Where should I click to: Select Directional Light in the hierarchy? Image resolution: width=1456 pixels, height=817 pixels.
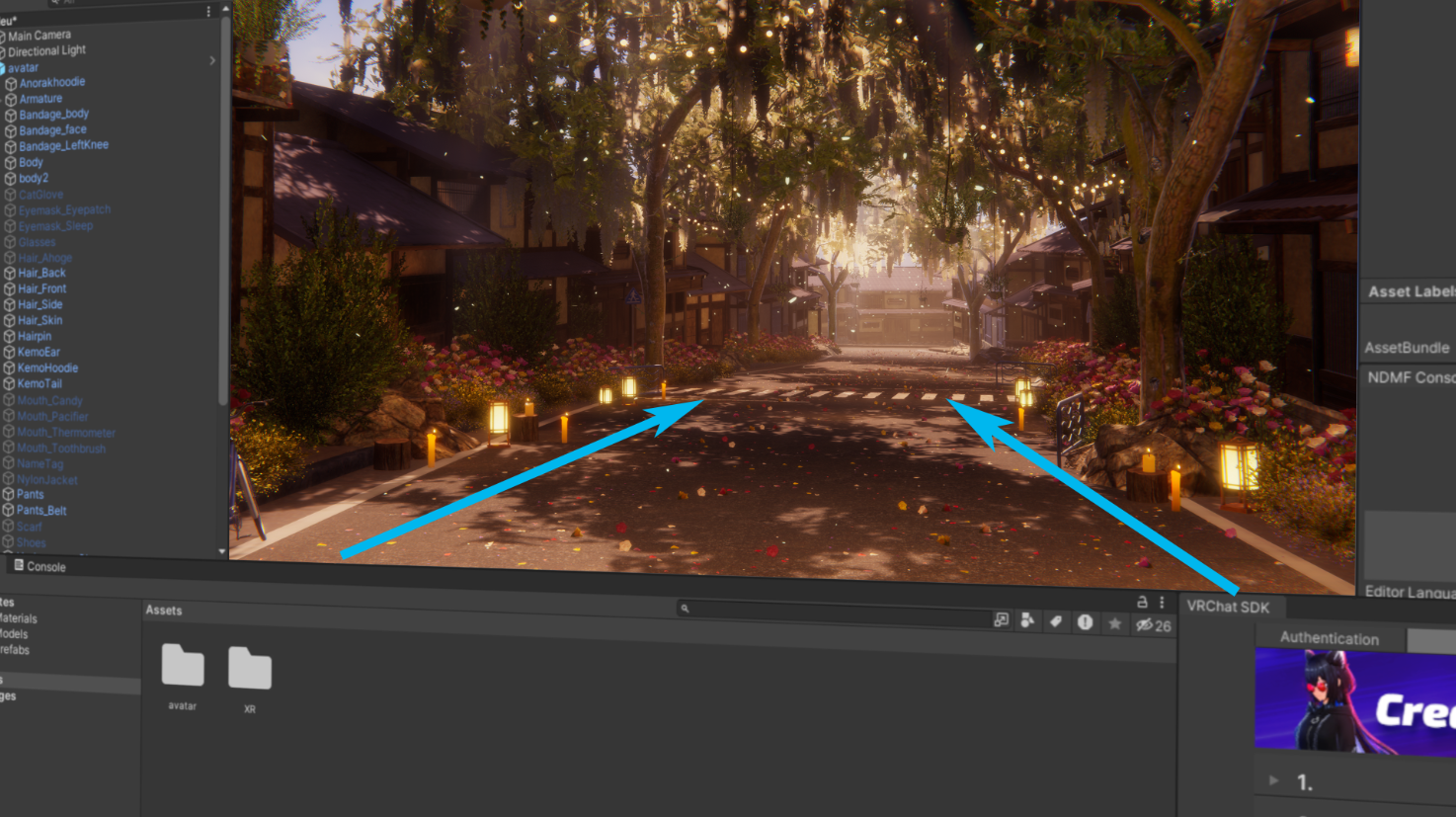click(46, 50)
